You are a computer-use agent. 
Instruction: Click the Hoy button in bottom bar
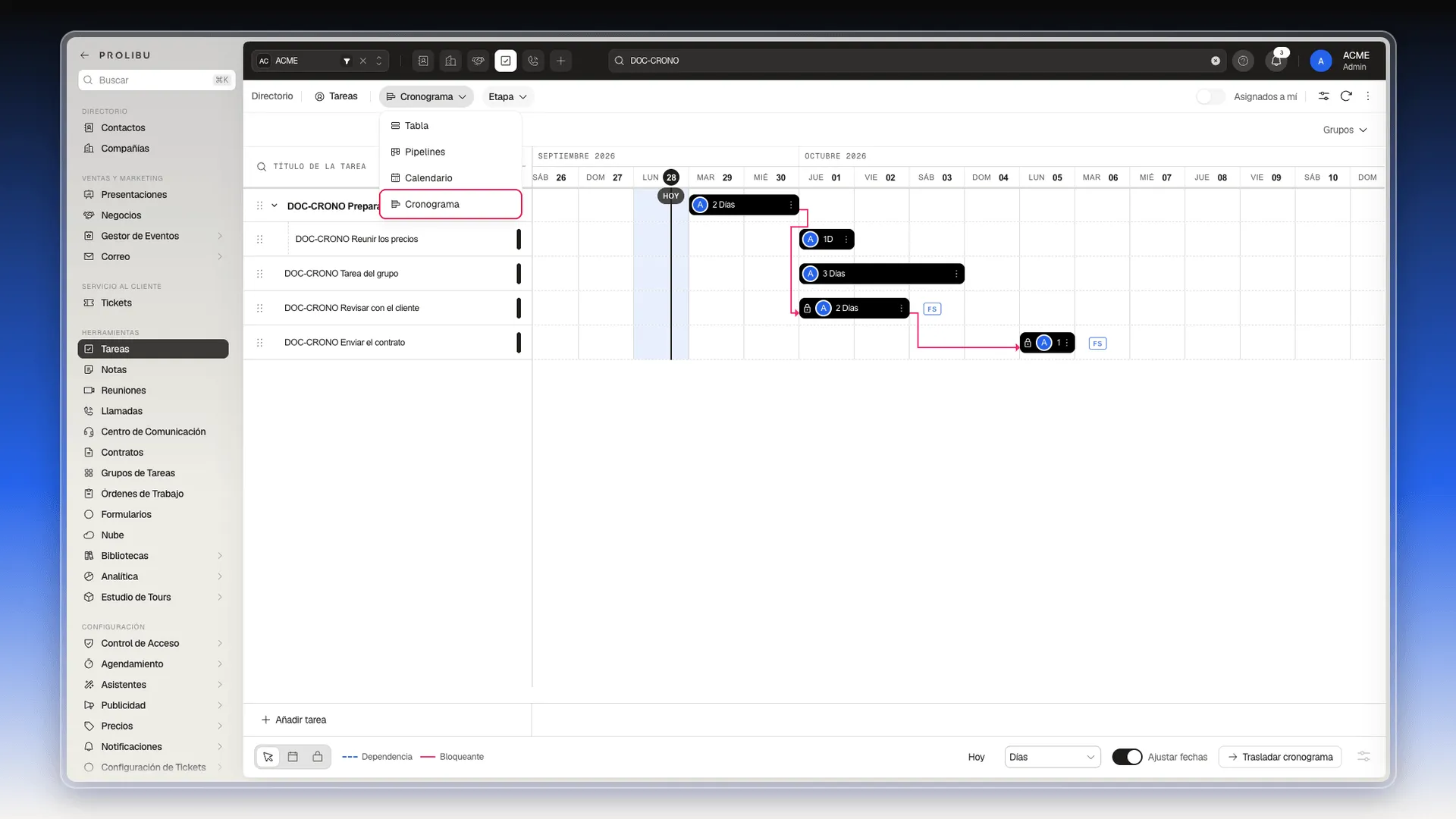976,757
